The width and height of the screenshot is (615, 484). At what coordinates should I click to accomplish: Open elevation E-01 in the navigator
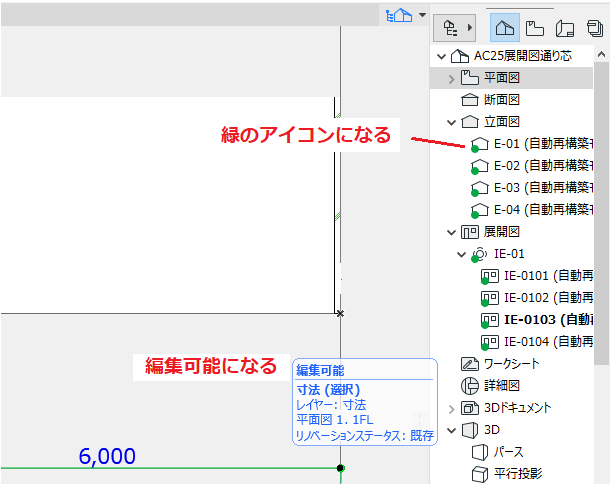[532, 144]
